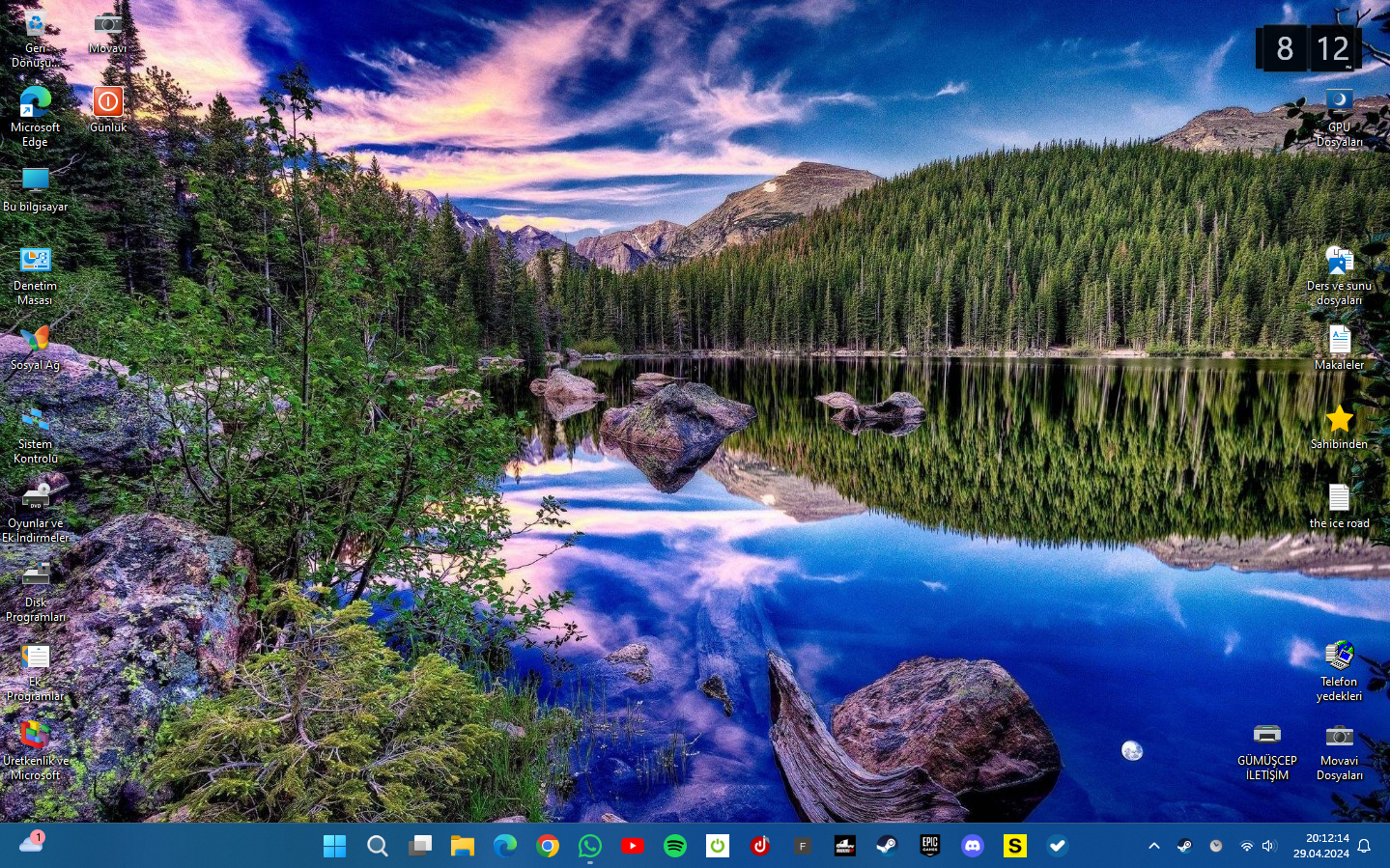Select the Makaleler document icon
The image size is (1390, 868).
[x=1339, y=348]
